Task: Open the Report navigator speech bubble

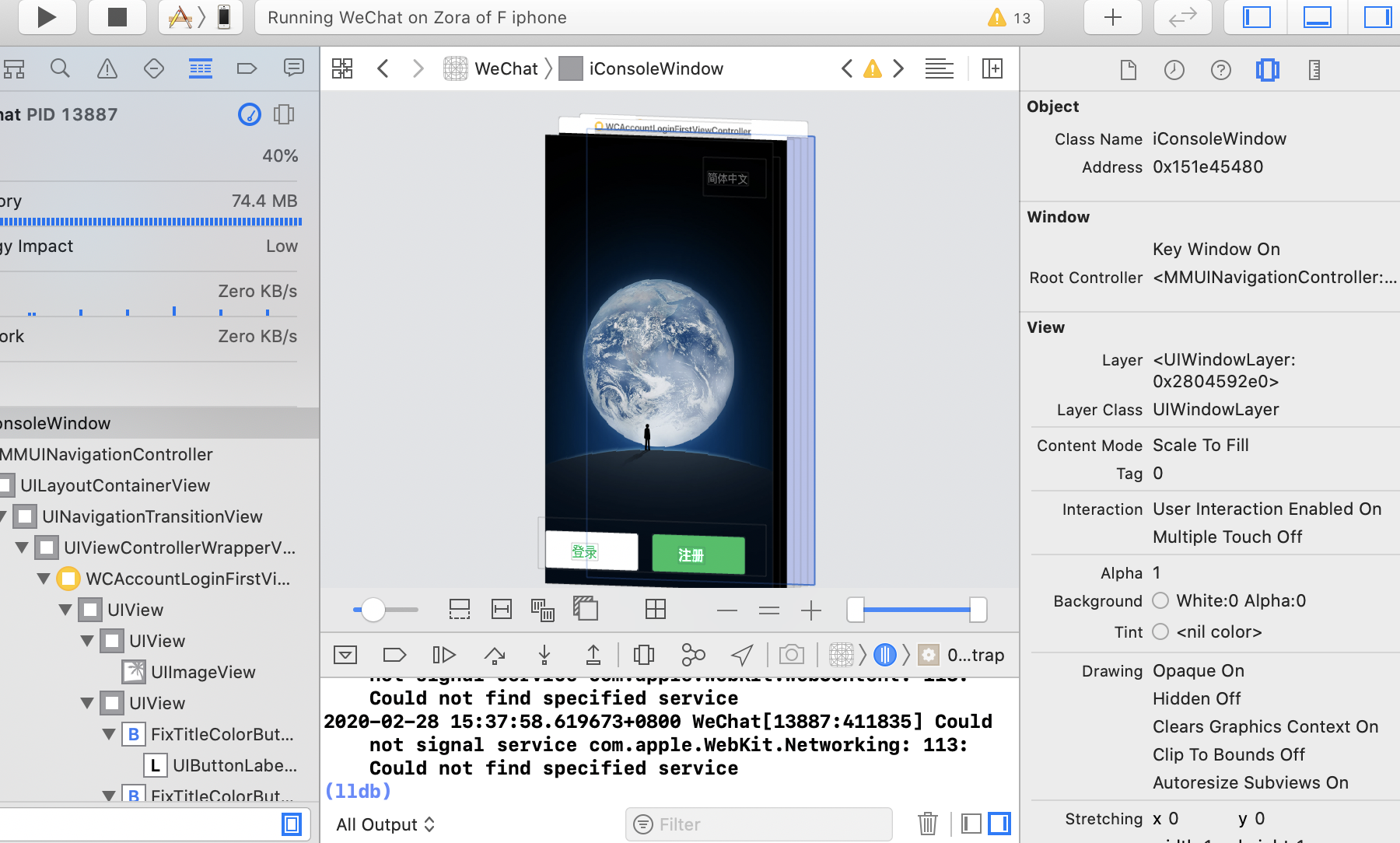Action: point(293,68)
